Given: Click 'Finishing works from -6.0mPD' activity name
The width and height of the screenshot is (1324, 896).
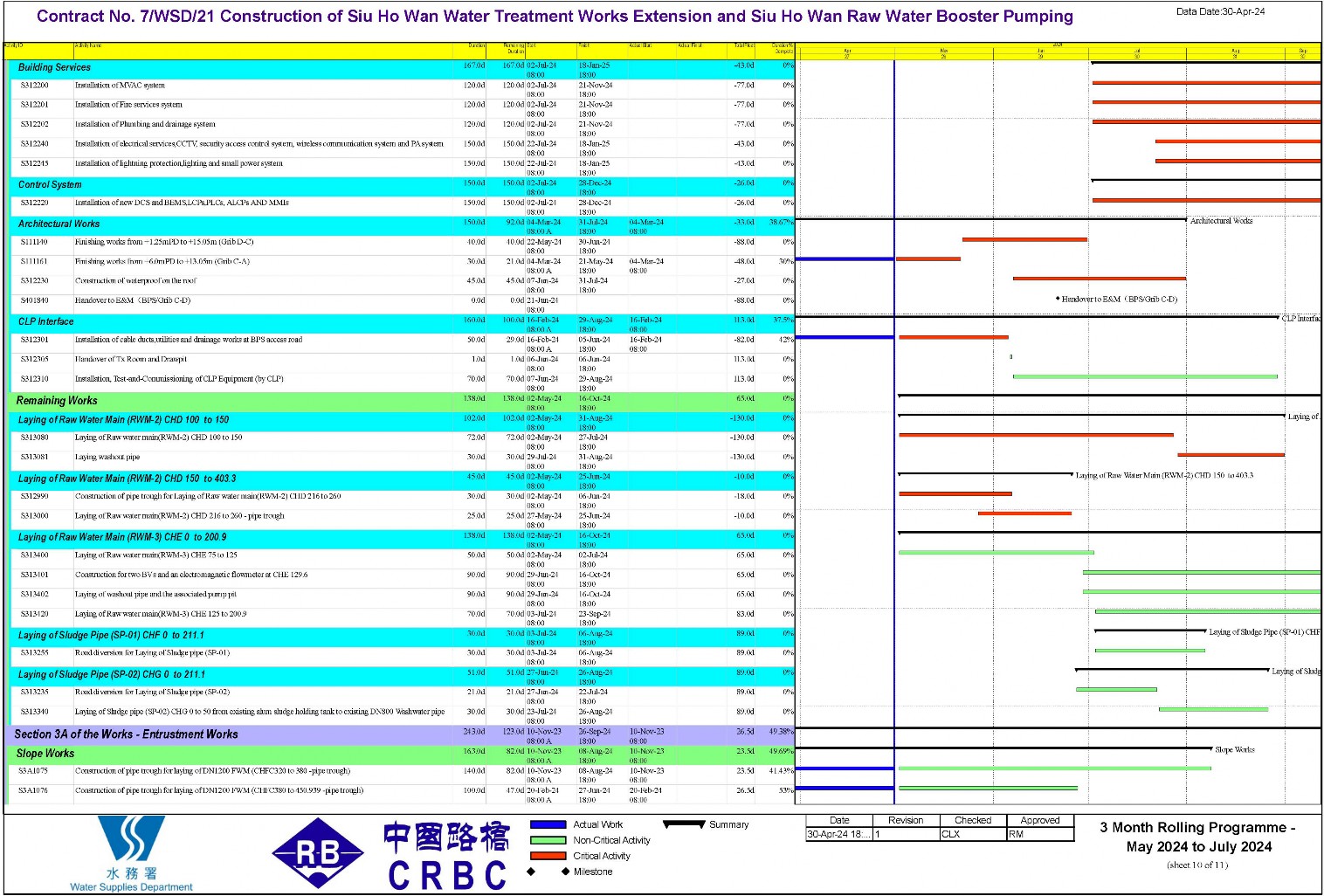Looking at the screenshot, I should (x=162, y=261).
